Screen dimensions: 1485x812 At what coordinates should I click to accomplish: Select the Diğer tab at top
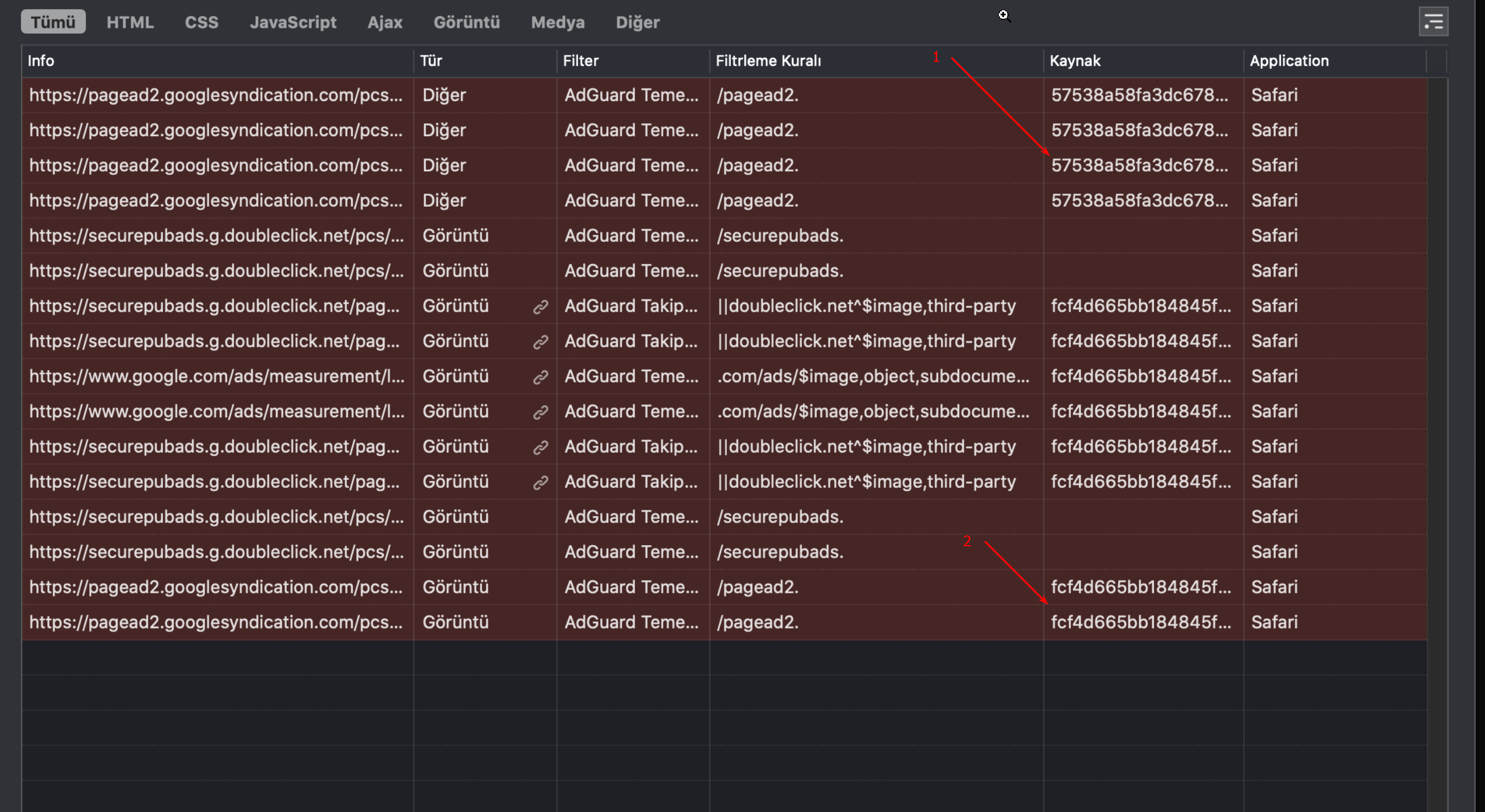[x=637, y=22]
